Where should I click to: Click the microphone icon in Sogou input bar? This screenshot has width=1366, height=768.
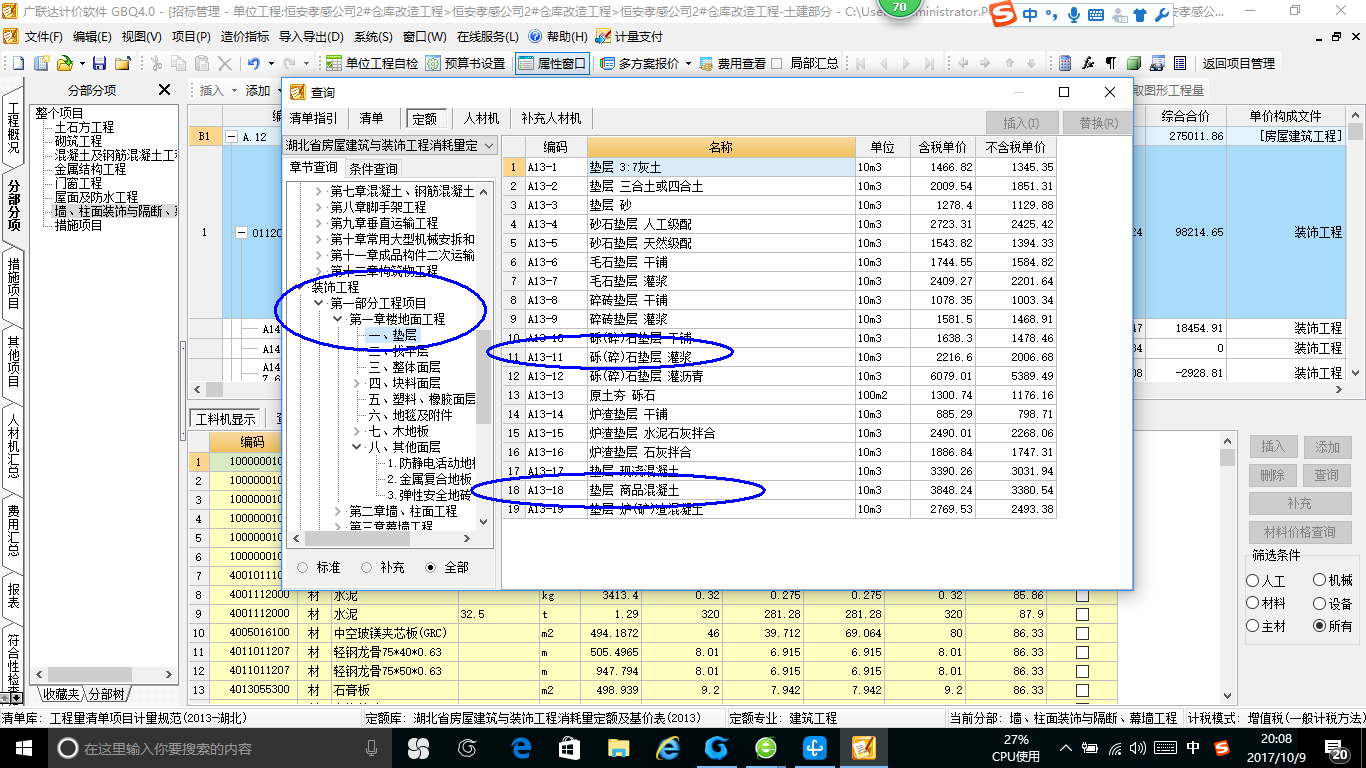pos(1074,15)
